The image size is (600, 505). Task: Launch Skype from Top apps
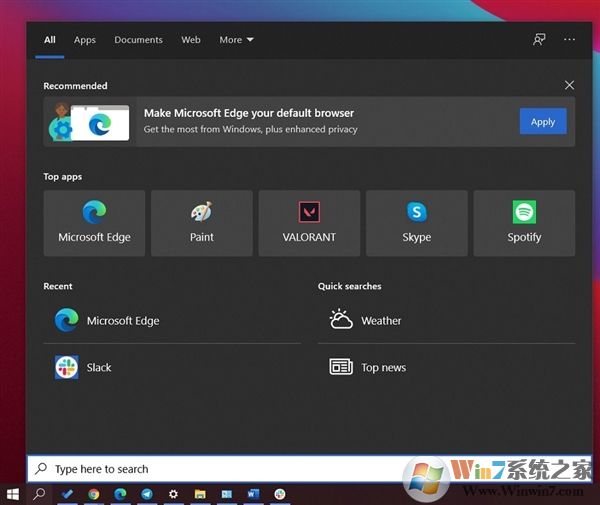tap(416, 223)
